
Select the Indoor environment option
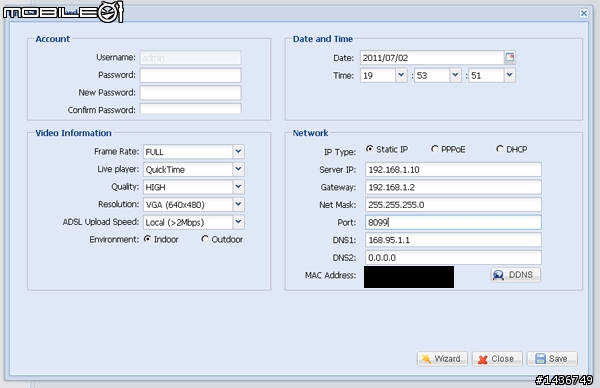pyautogui.click(x=147, y=239)
